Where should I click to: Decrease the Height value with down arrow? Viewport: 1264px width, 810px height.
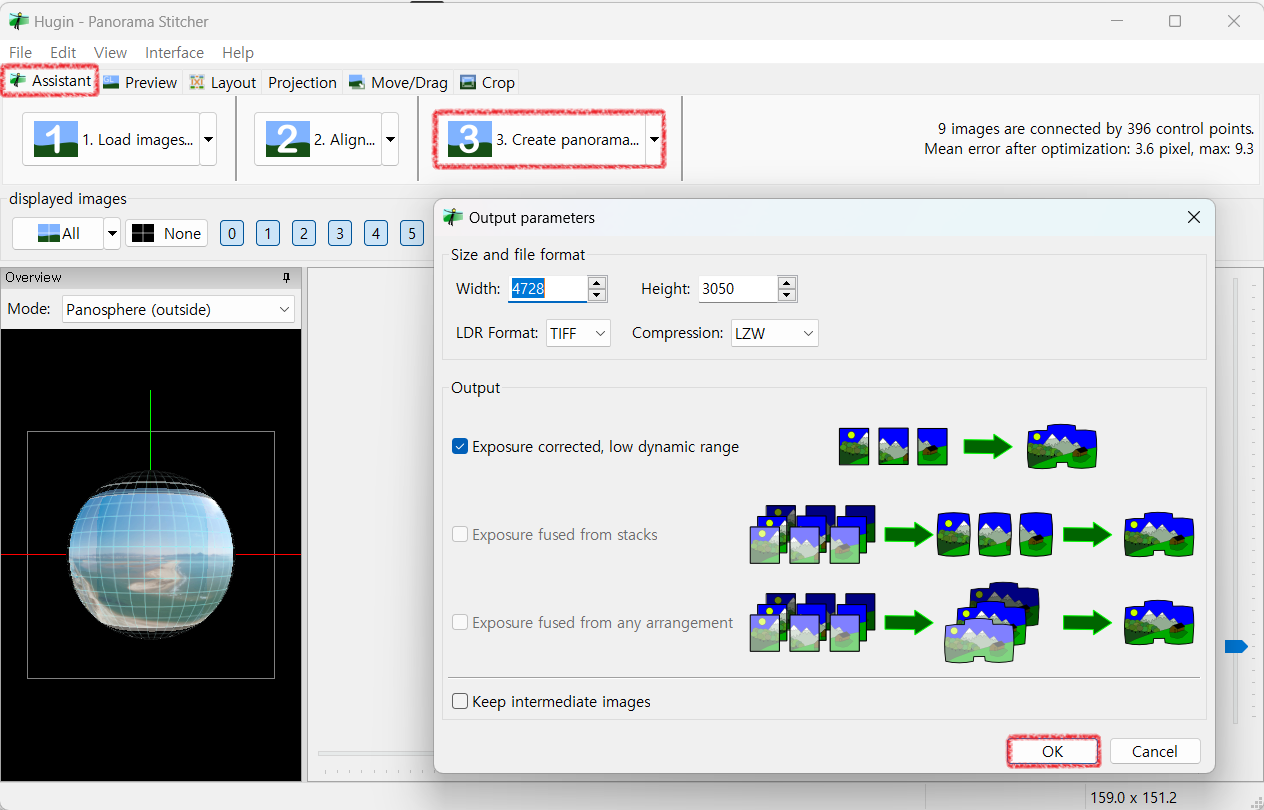click(x=787, y=295)
